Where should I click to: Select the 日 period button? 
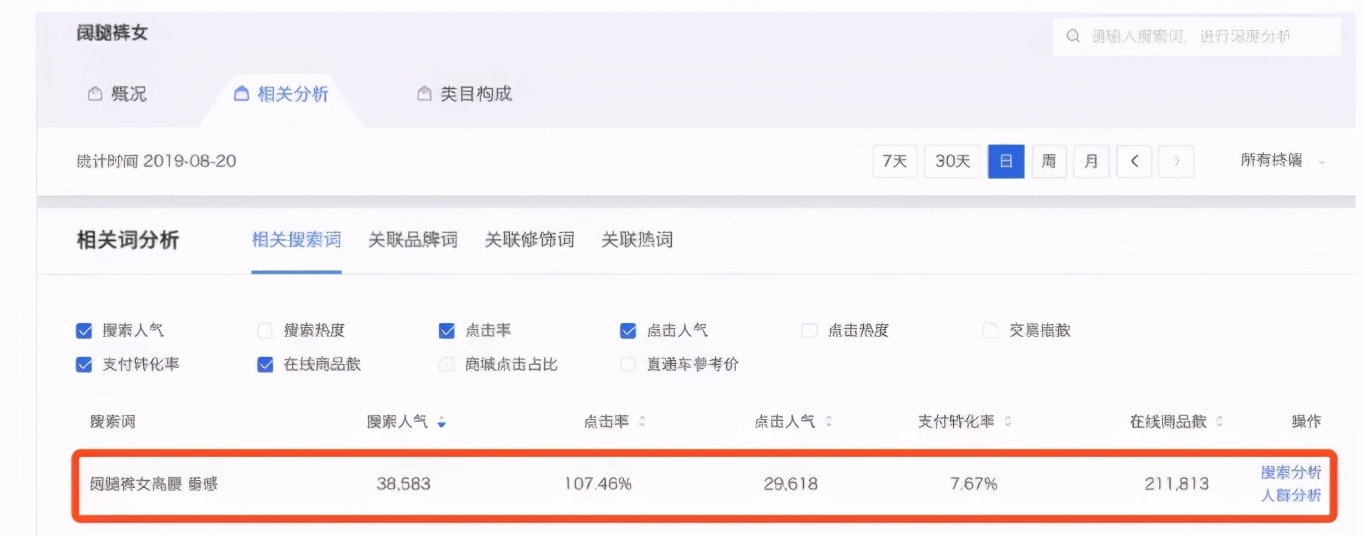click(1006, 161)
